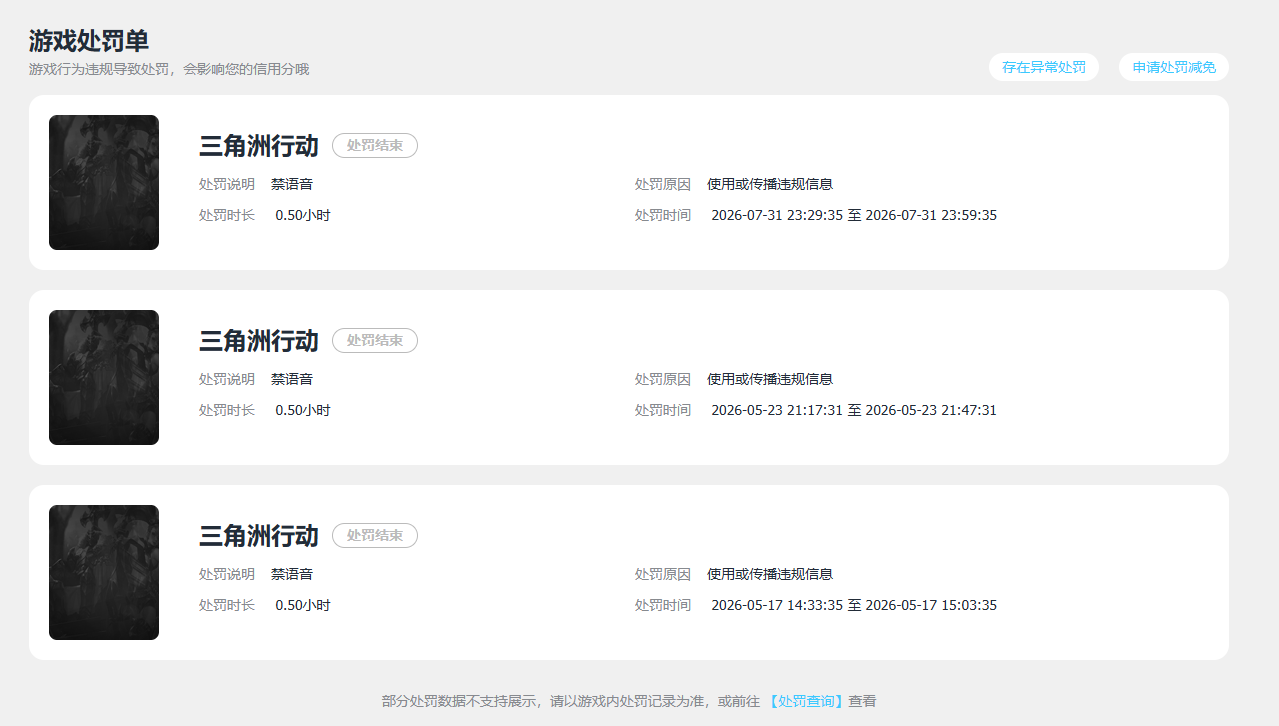Image resolution: width=1279 pixels, height=726 pixels.
Task: Open game thumbnail of the 2026-05-23 penalty card
Action: tap(104, 377)
